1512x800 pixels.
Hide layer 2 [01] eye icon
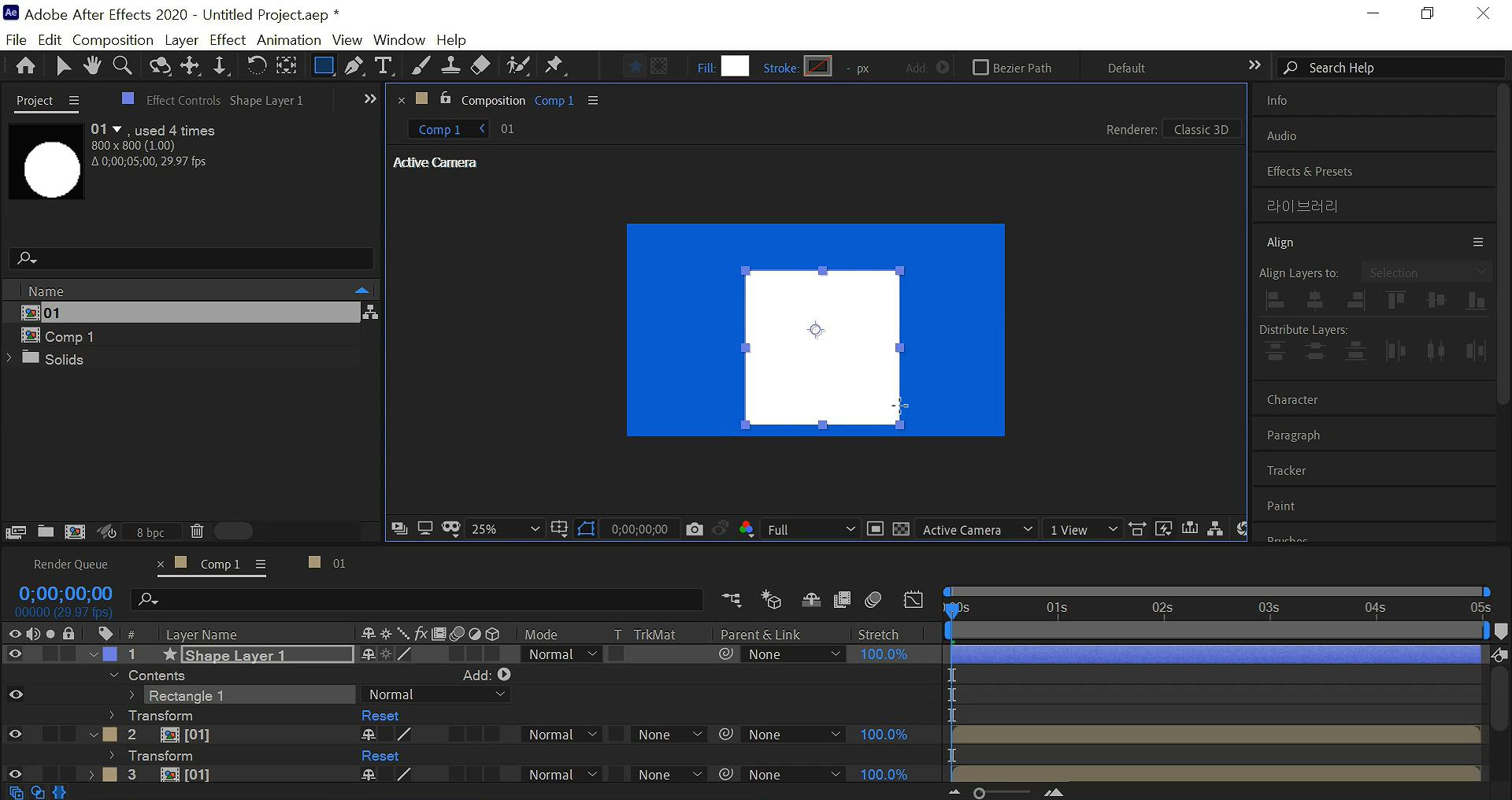[15, 735]
